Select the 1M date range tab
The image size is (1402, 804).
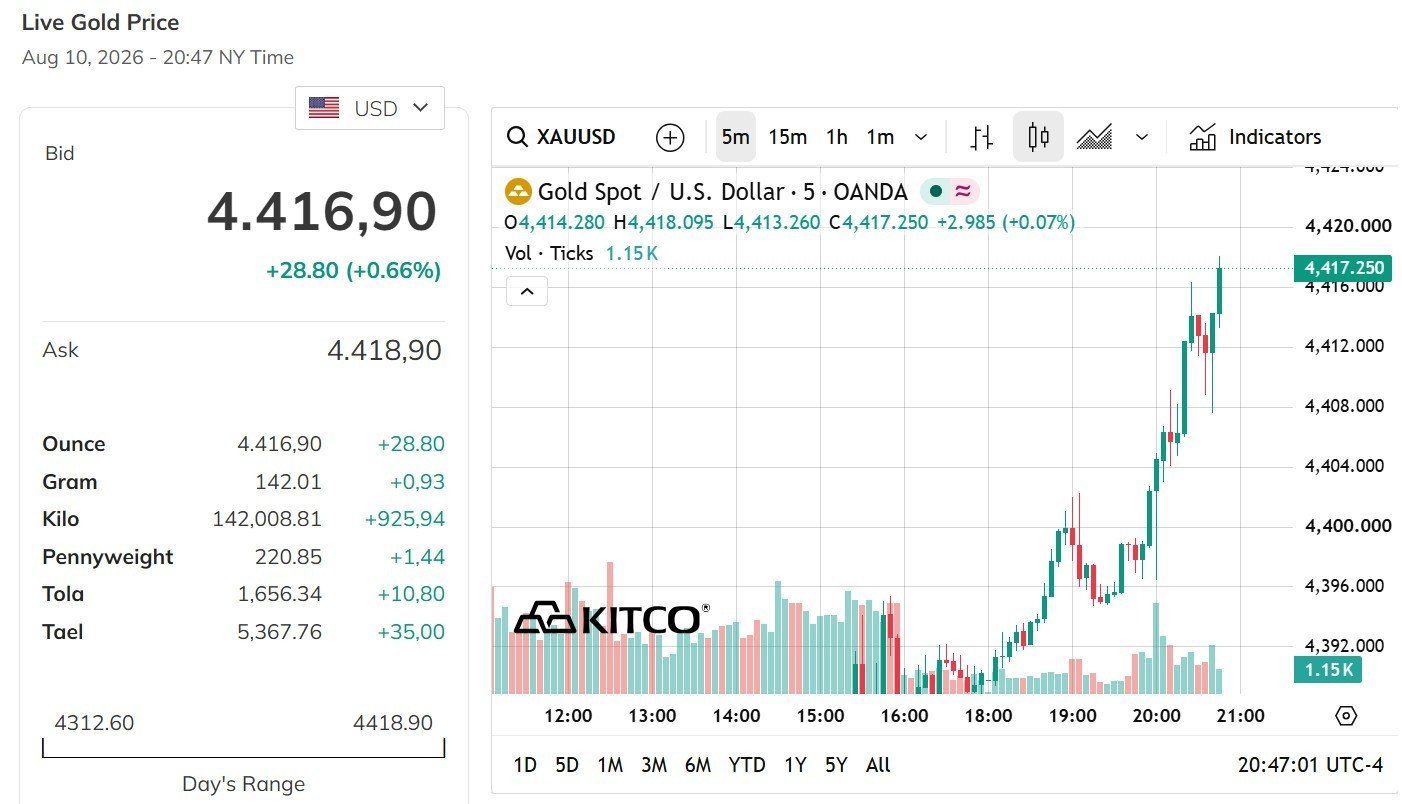pyautogui.click(x=610, y=765)
